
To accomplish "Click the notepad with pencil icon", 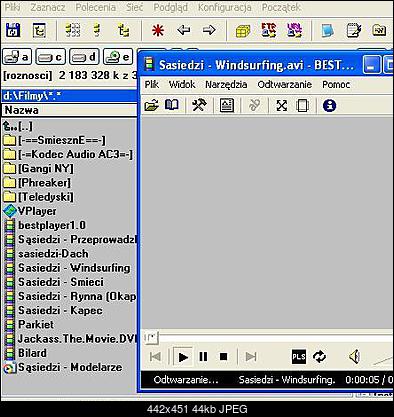I will pyautogui.click(x=354, y=30).
